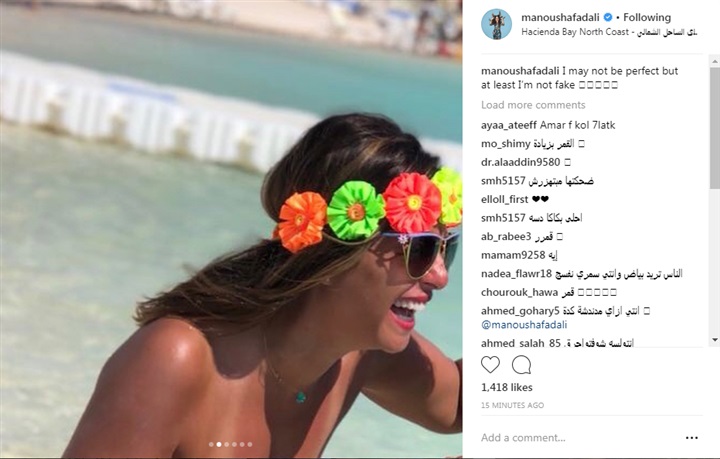Click the comments scrollbar thumb
This screenshot has width=720, height=459.
[x=714, y=128]
